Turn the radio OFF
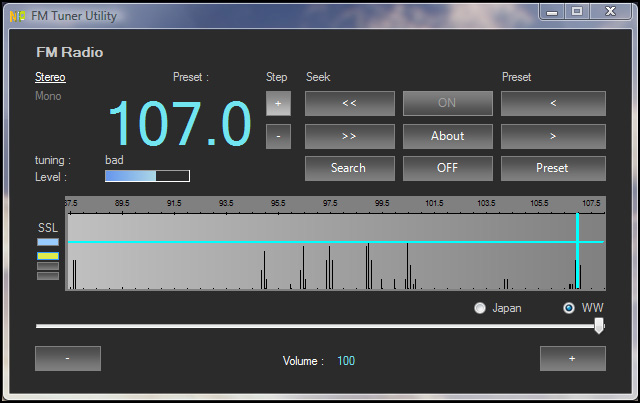Viewport: 640px width, 403px height. [x=448, y=168]
